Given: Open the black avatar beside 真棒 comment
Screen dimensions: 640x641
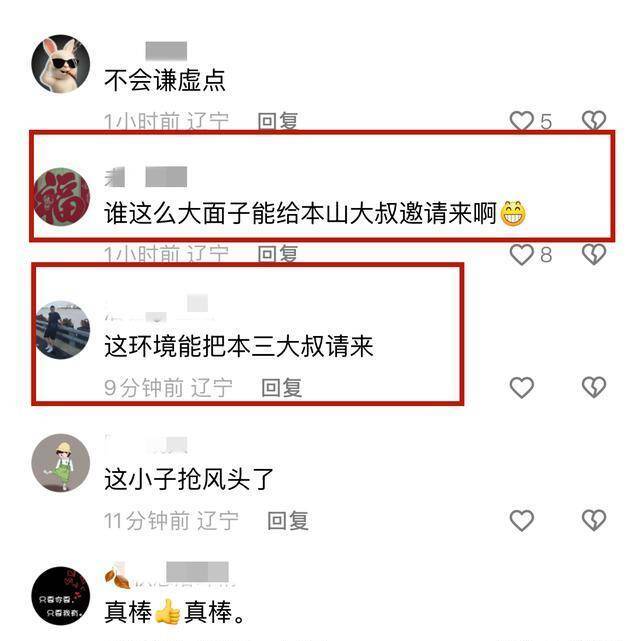Looking at the screenshot, I should click(61, 596).
